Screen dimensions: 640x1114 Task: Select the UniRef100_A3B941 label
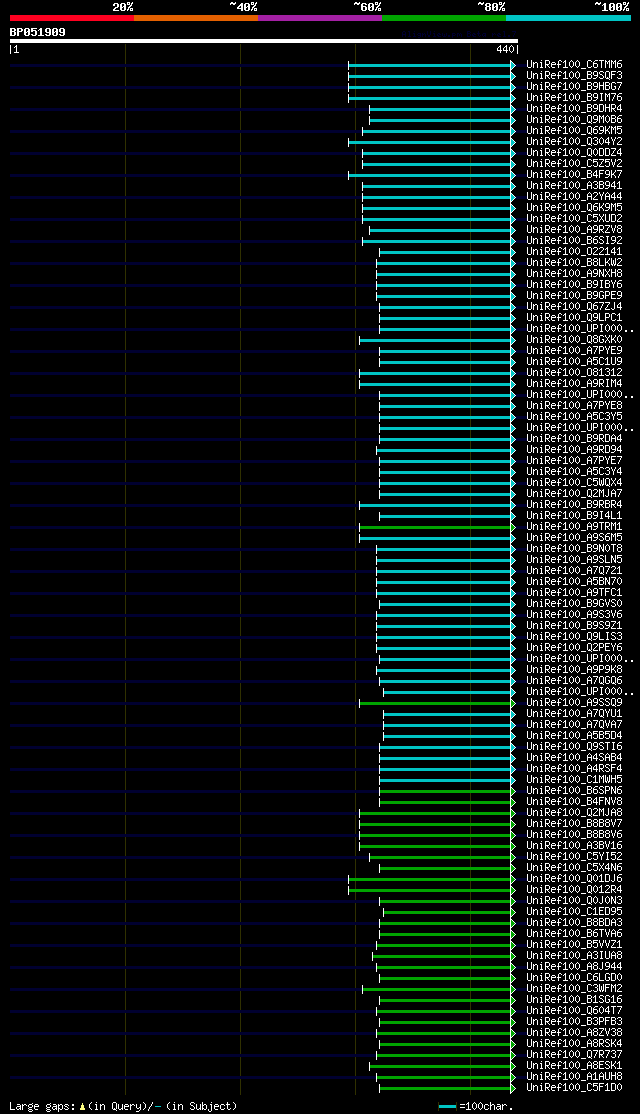coord(575,185)
